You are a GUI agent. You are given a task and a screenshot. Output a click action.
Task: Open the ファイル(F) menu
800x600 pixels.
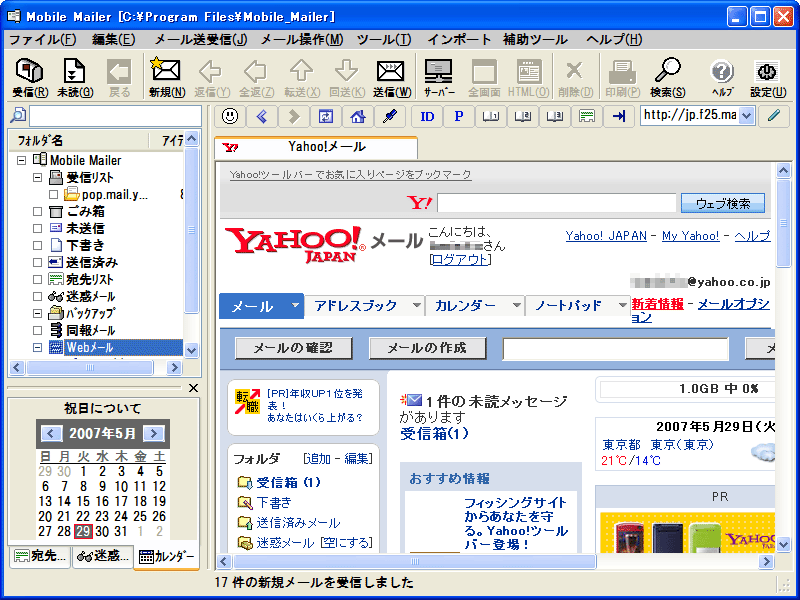[43, 39]
